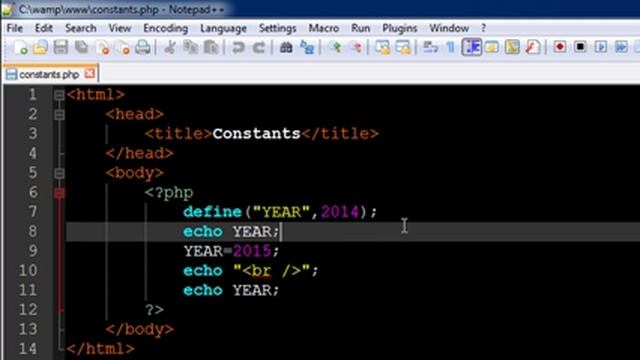Close the constants.php tab with X

pos(89,74)
